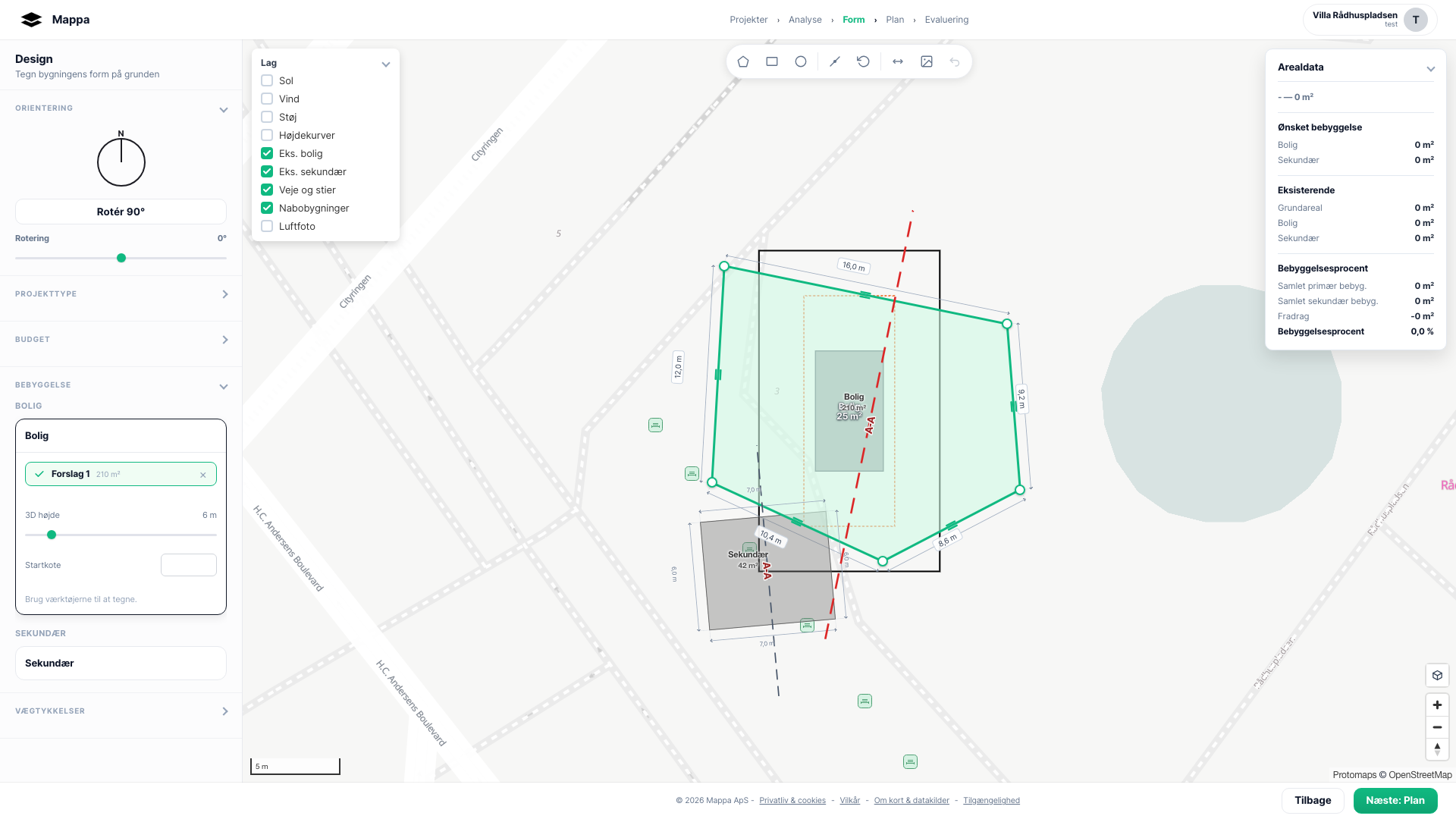Collapse the Orientering section
Image resolution: width=1456 pixels, height=819 pixels.
pyautogui.click(x=224, y=110)
